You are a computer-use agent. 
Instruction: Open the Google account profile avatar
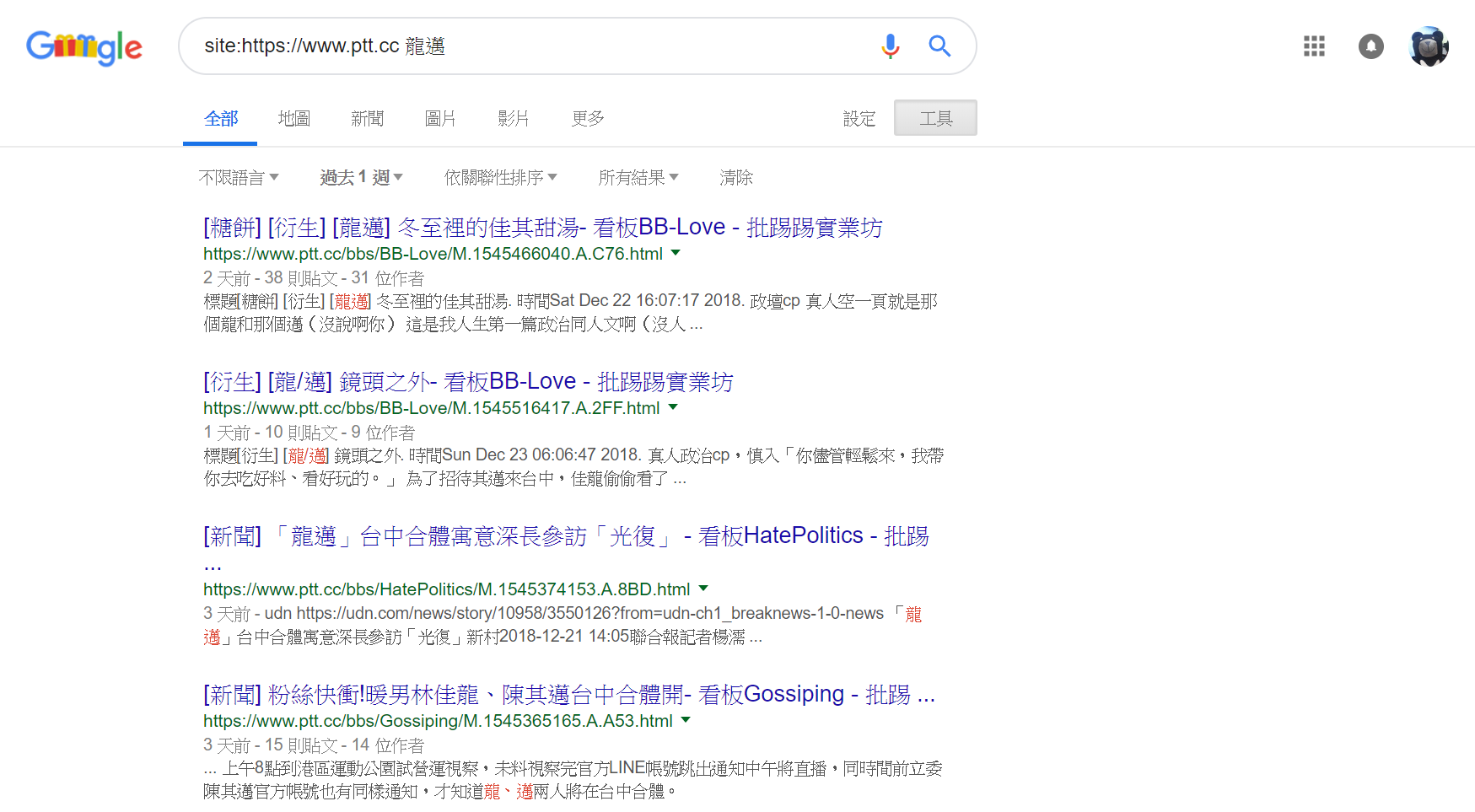coord(1429,46)
